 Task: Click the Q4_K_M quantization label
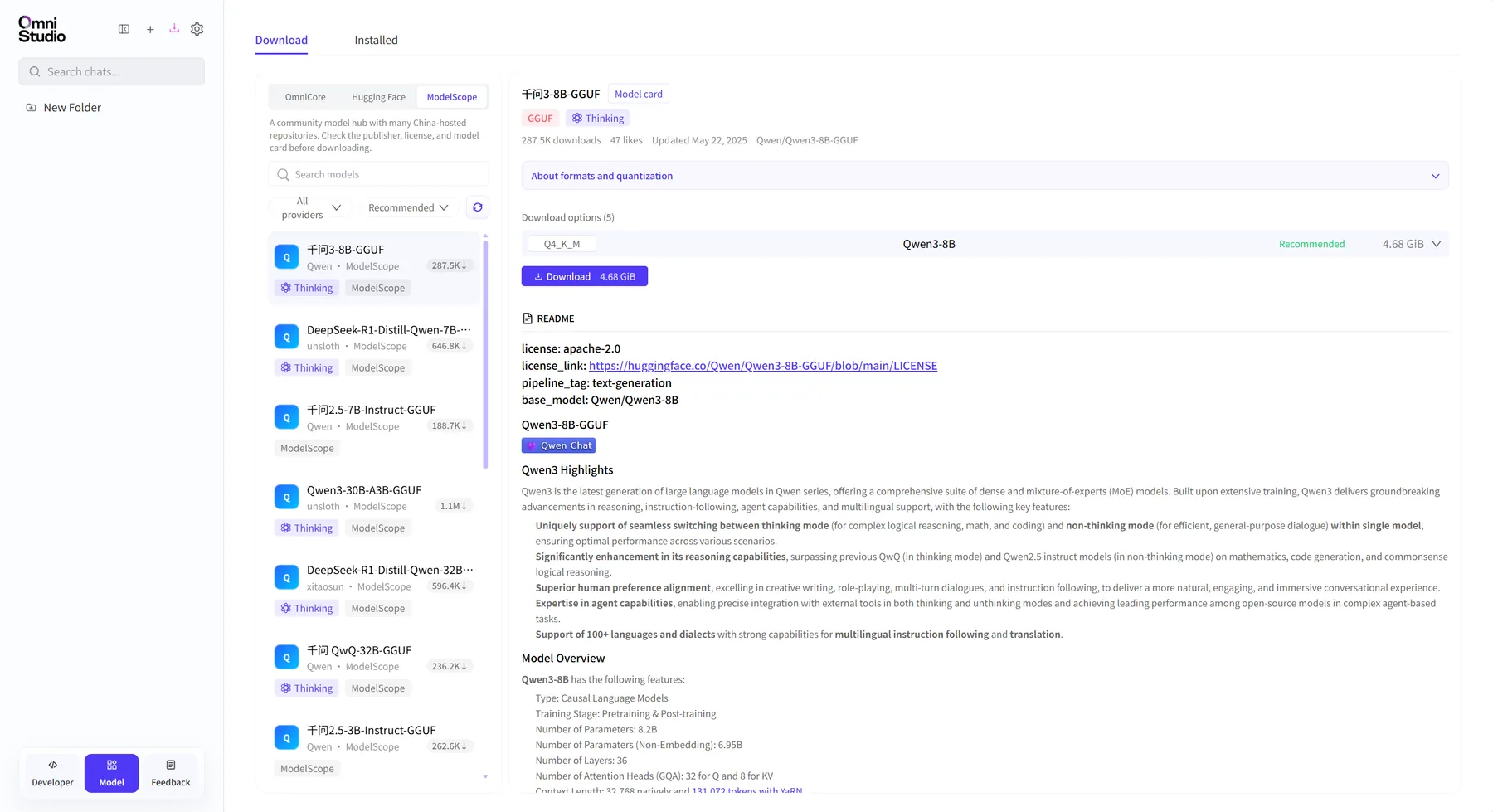(x=562, y=244)
